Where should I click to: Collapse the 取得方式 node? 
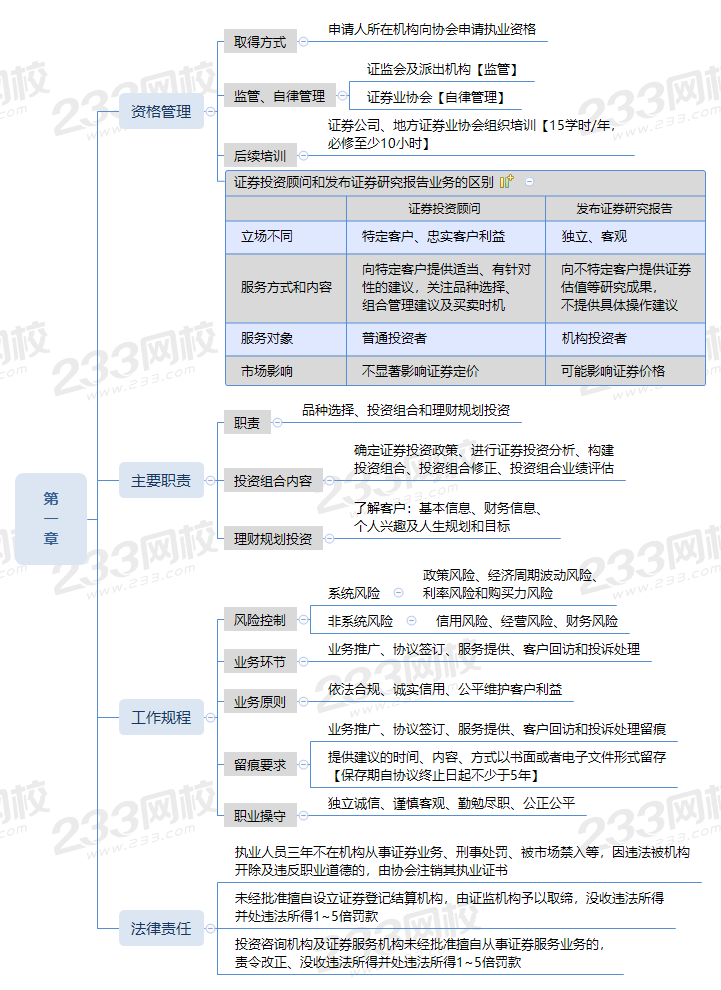tap(304, 42)
